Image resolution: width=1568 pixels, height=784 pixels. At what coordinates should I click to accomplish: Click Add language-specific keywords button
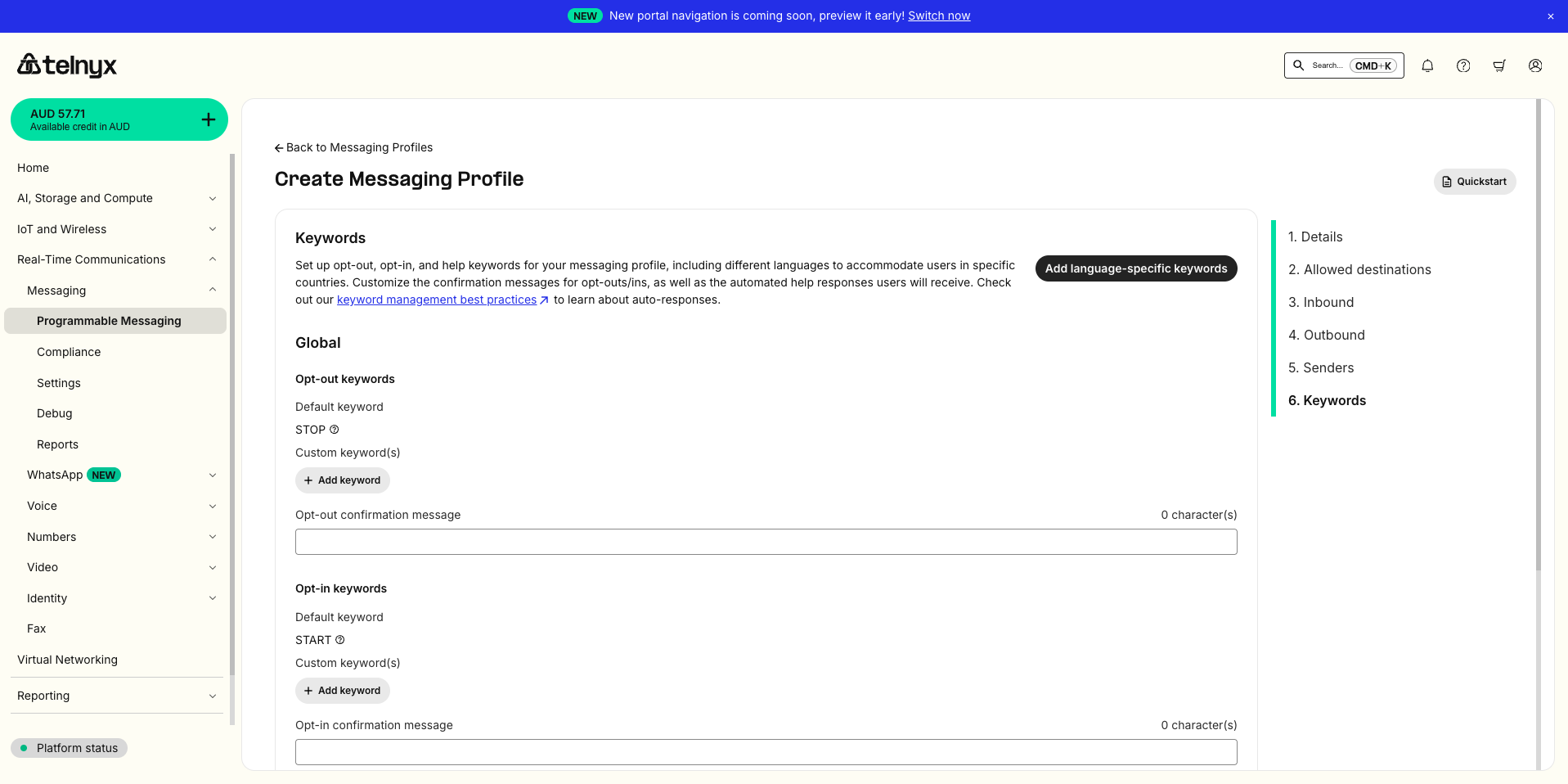[1135, 268]
